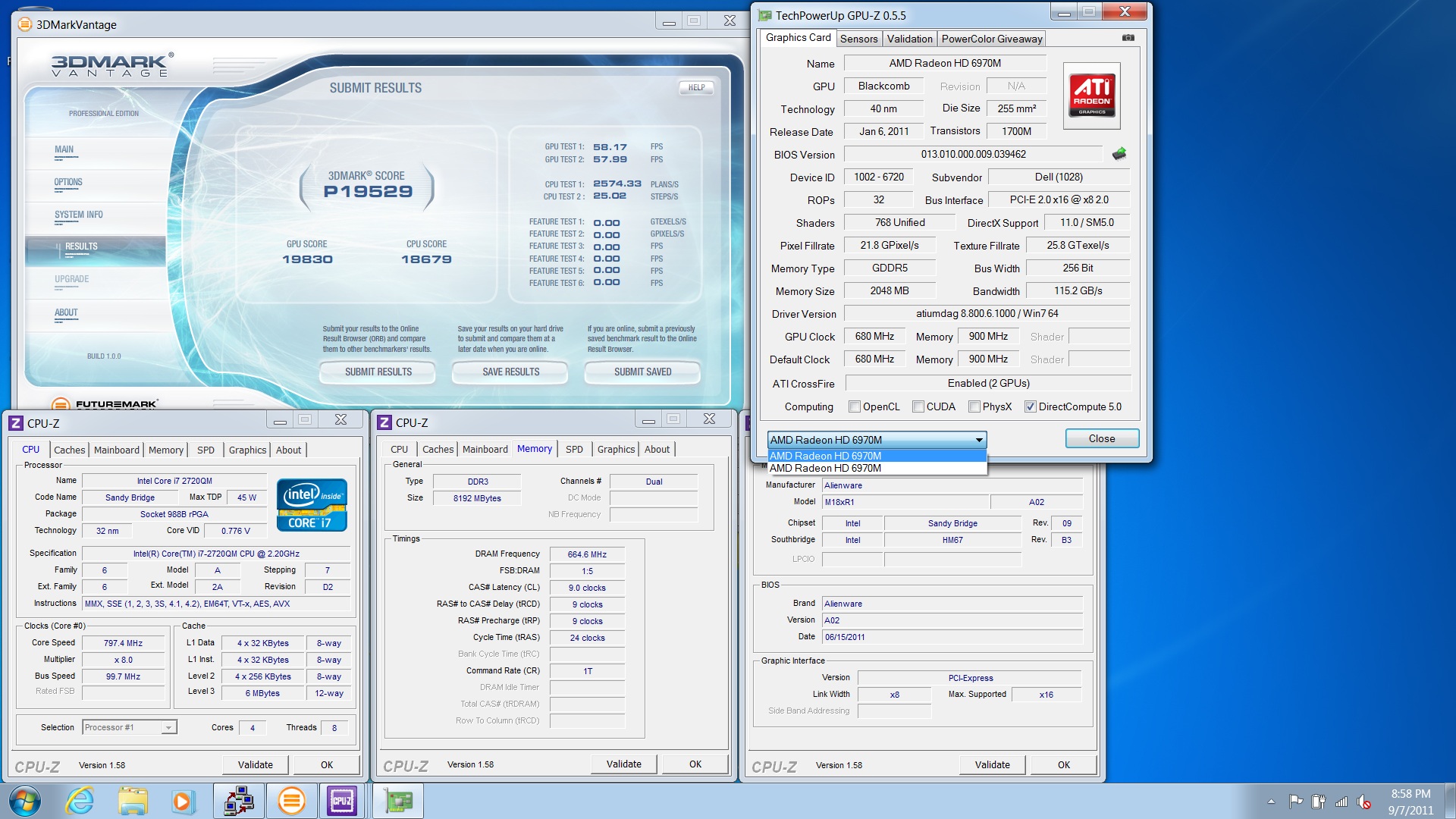Click GPU-Z title bar icon
Viewport: 1456px width, 819px height.
coord(764,15)
